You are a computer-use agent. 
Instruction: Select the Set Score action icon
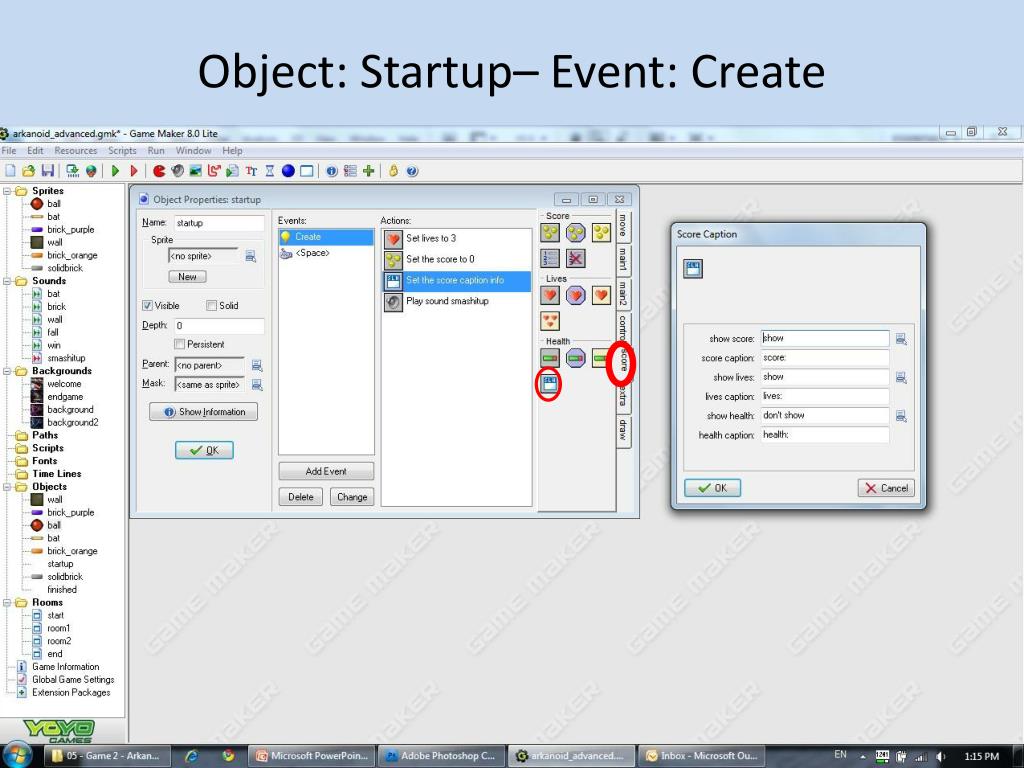click(550, 232)
